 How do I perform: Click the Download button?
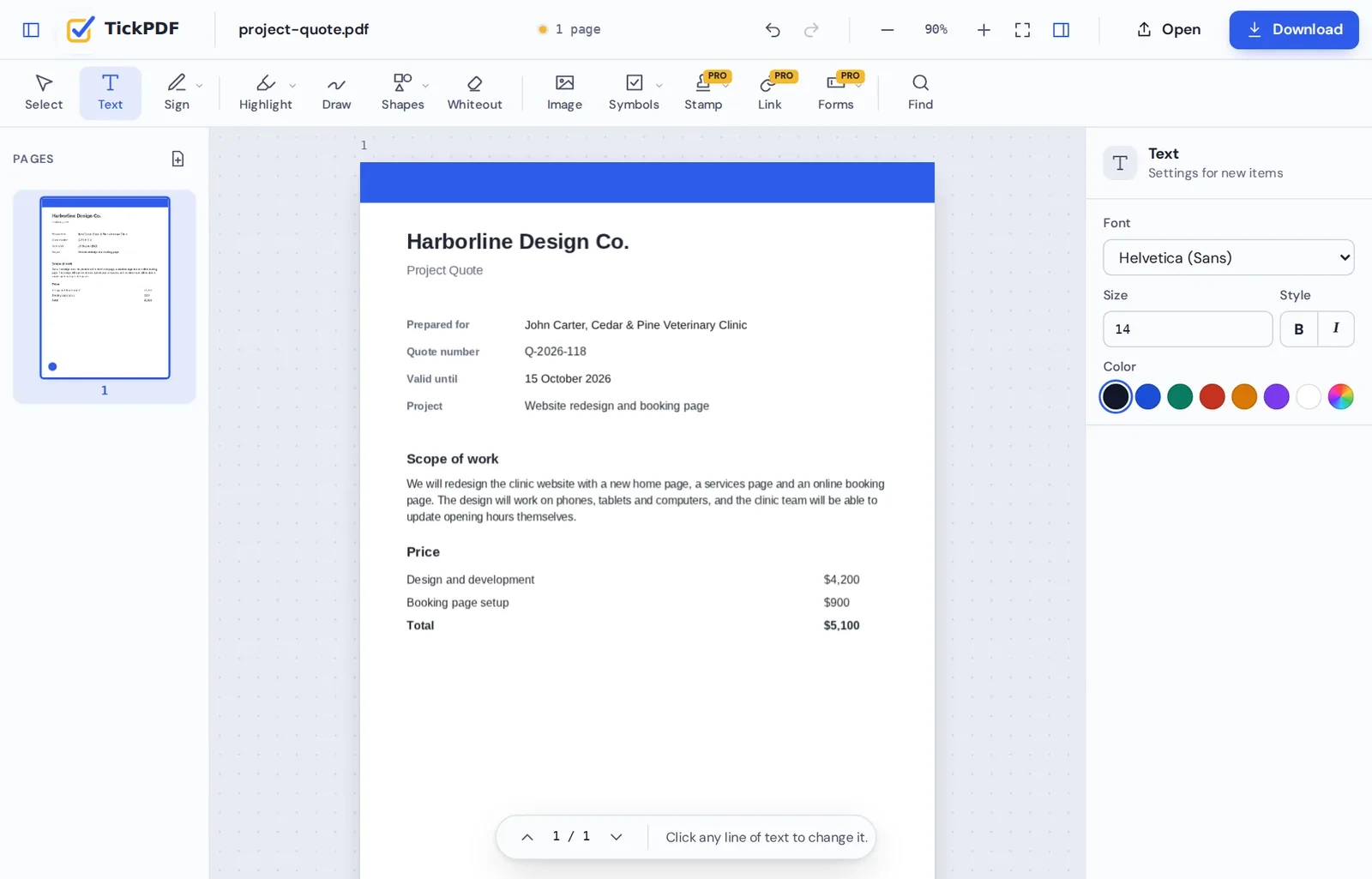click(x=1293, y=30)
